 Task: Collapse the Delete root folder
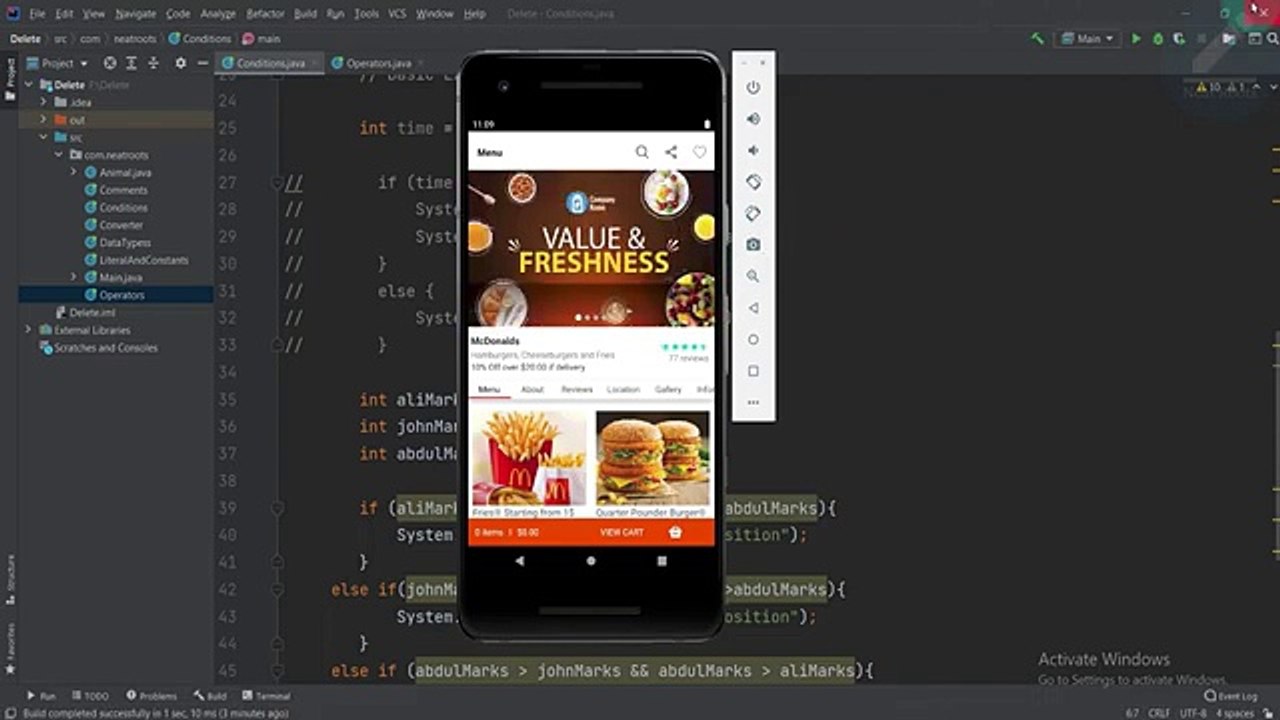tap(29, 85)
